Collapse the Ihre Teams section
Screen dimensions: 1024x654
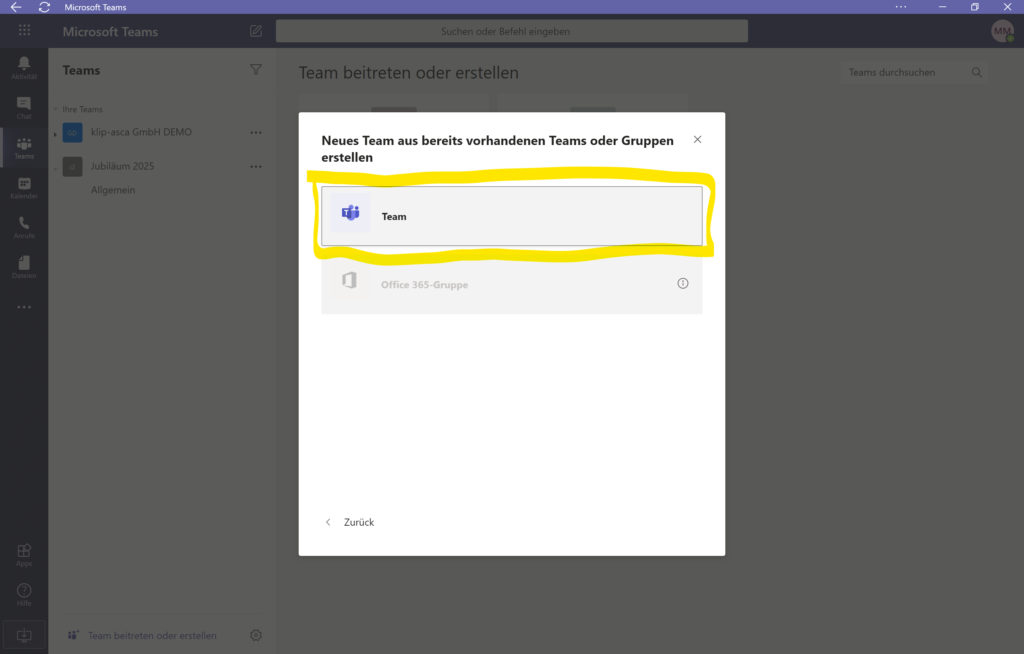pyautogui.click(x=55, y=109)
